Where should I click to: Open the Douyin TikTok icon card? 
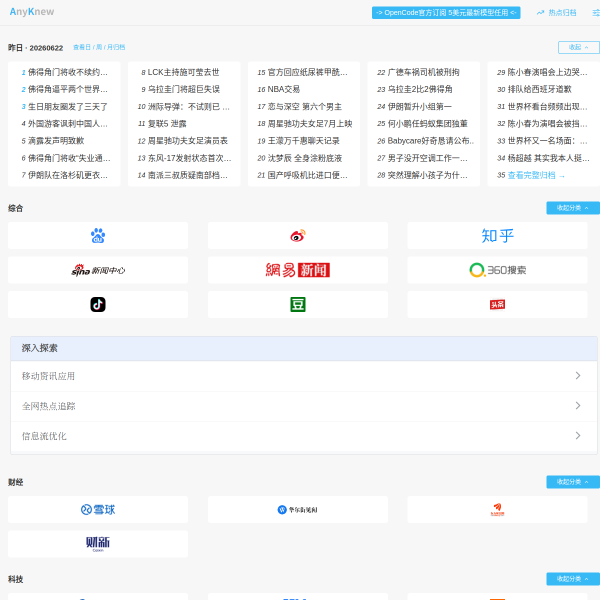coord(98,305)
